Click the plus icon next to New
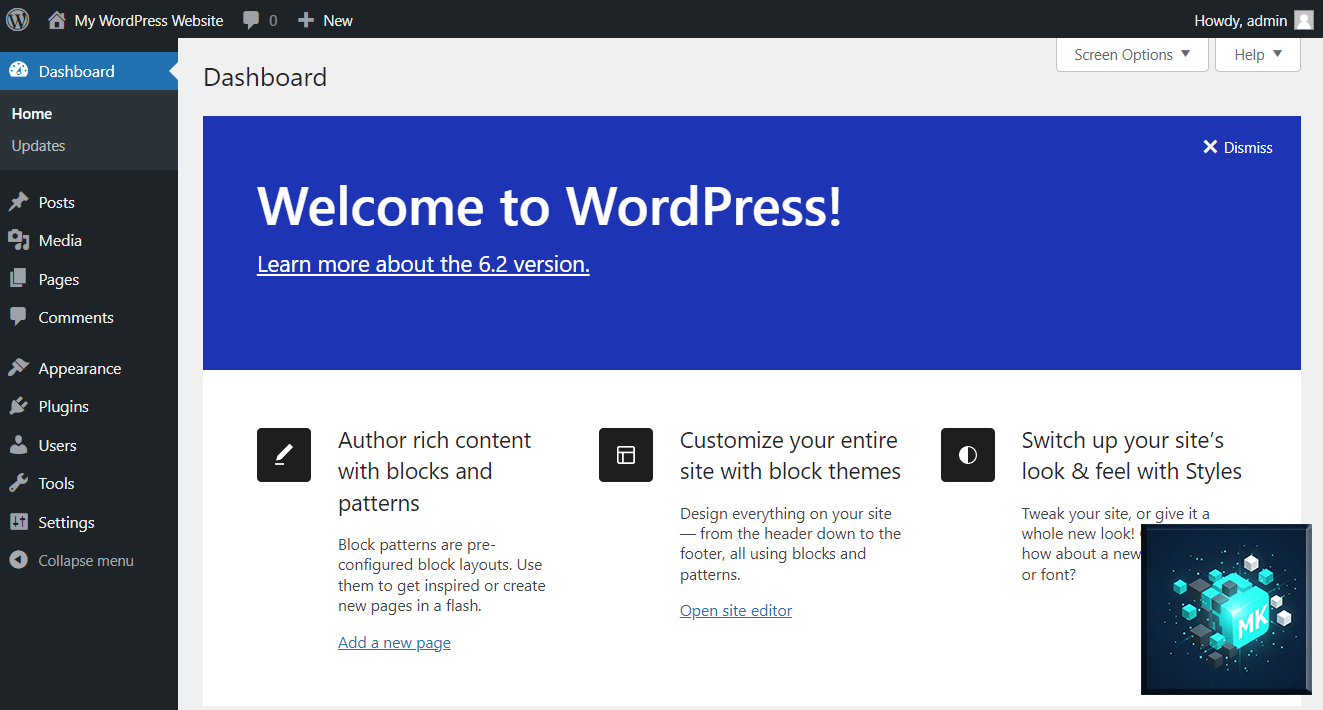This screenshot has height=710, width=1323. [306, 20]
